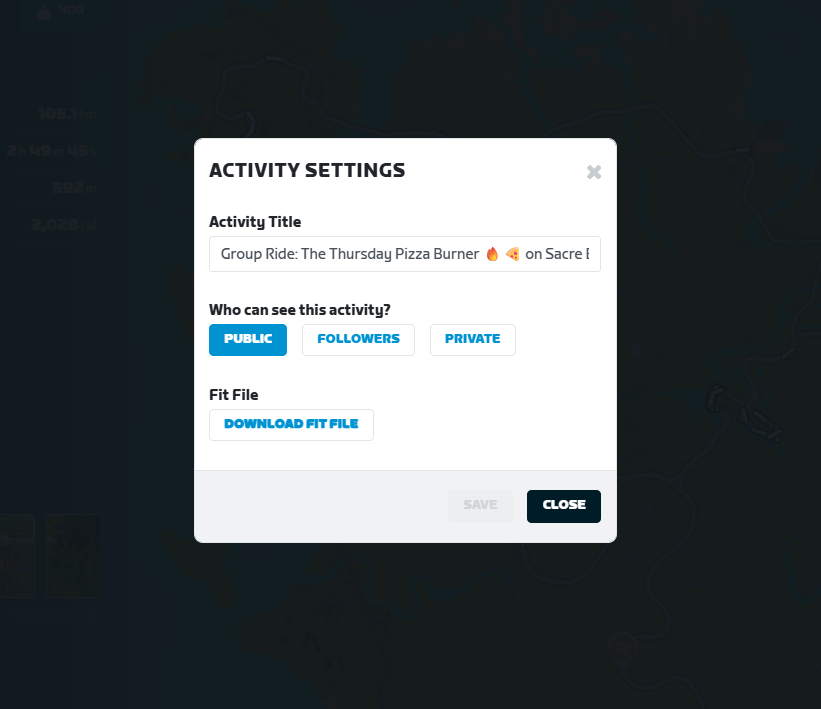Focus the Activity Title text field
This screenshot has width=821, height=709.
pos(405,254)
